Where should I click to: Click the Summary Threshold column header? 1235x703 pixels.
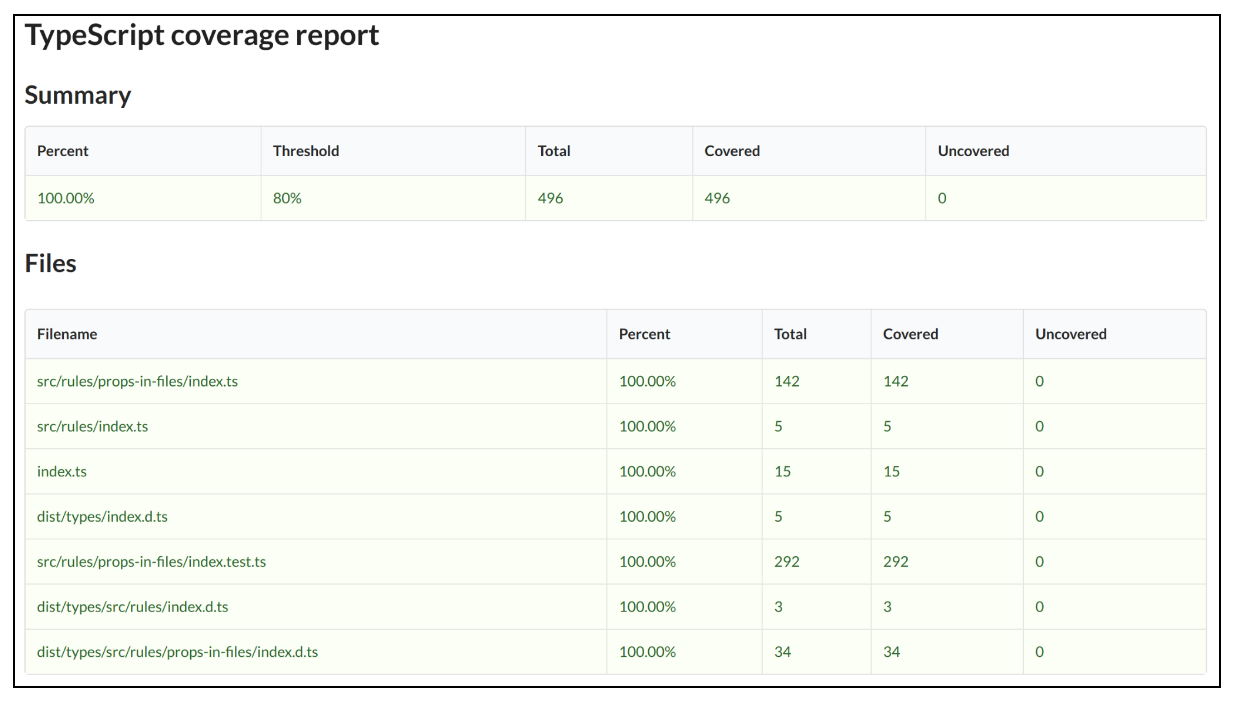(x=305, y=151)
